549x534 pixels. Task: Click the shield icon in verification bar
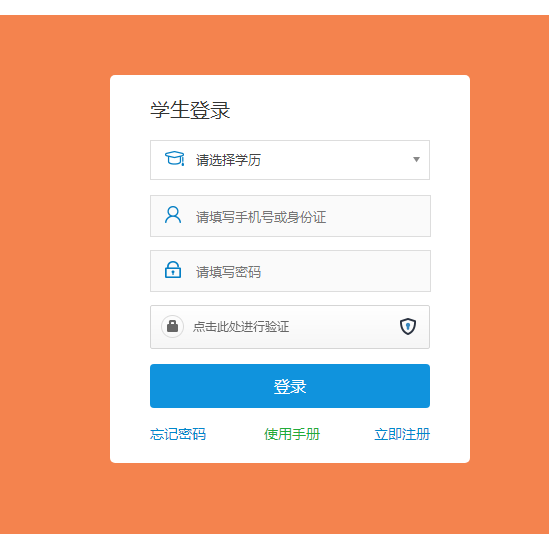coord(408,326)
